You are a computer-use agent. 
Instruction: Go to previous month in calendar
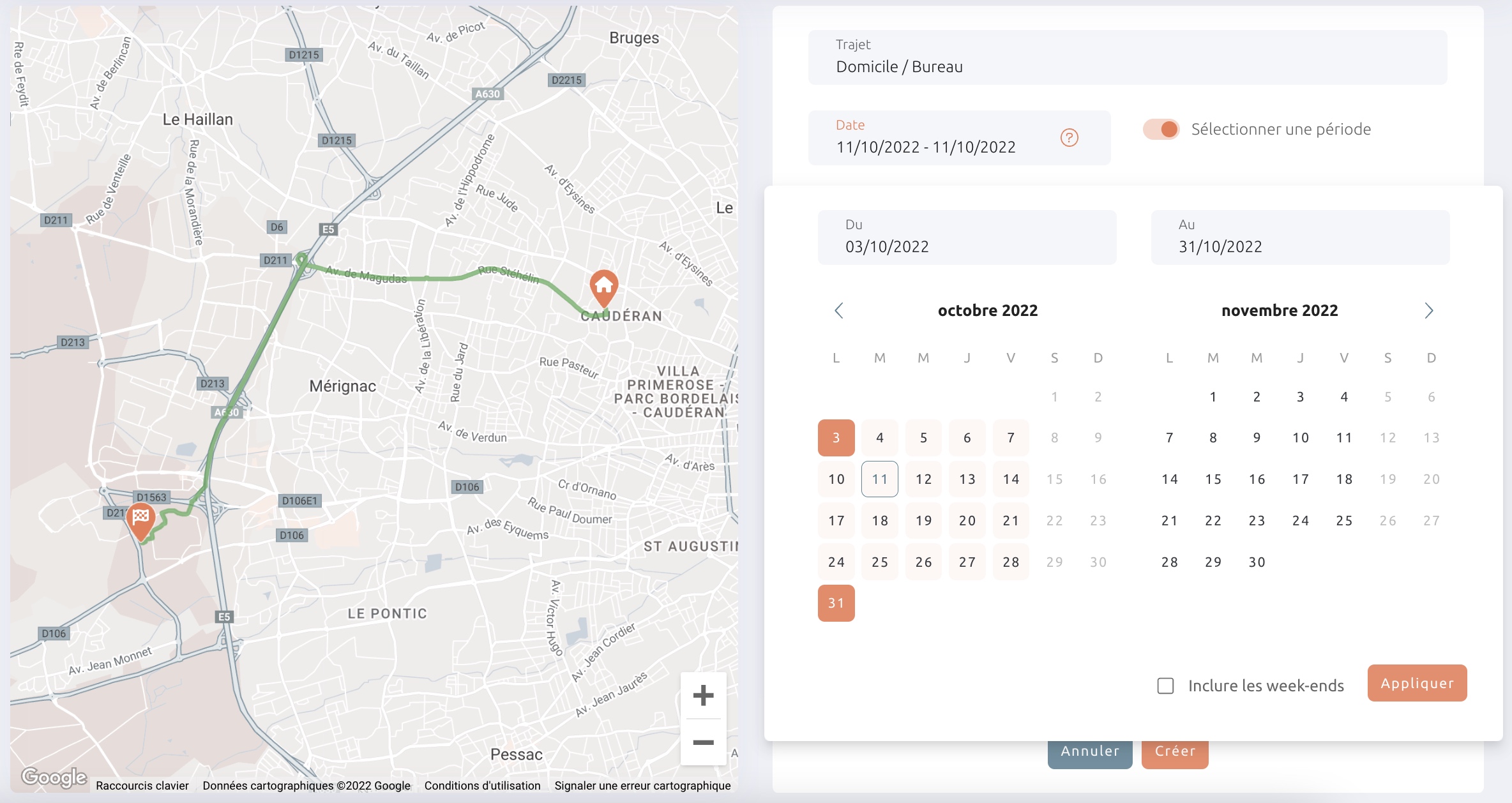point(839,311)
